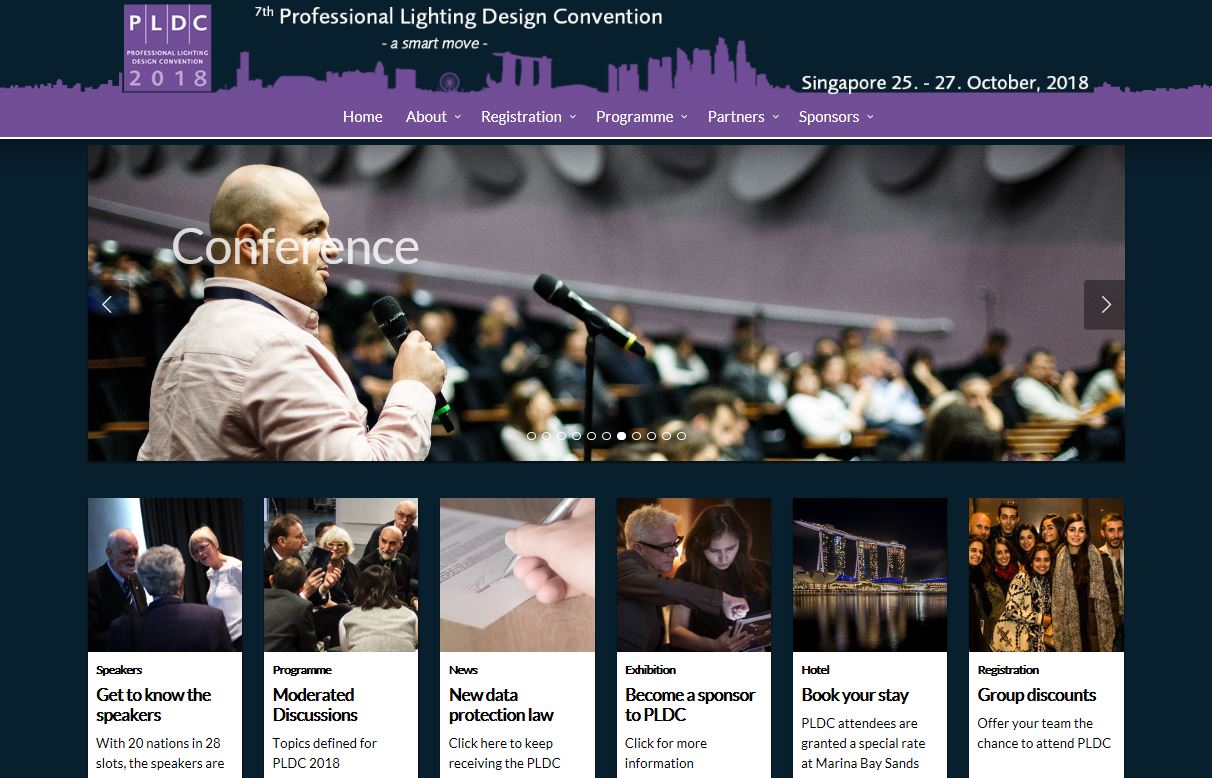Screen dimensions: 1212x778
Task: Click the group photo Registration thumbnail
Action: [x=1046, y=575]
